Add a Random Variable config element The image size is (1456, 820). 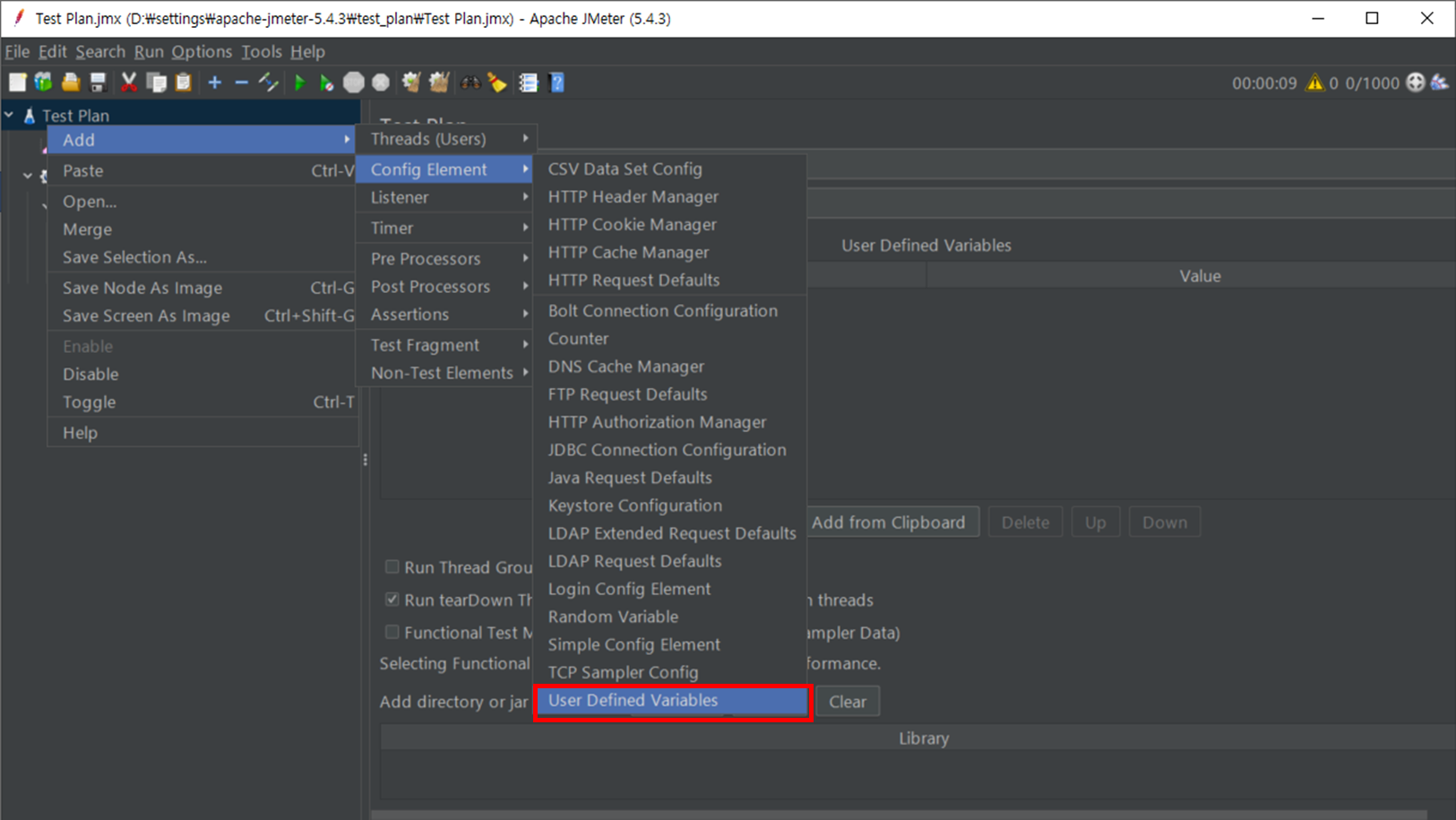coord(670,617)
